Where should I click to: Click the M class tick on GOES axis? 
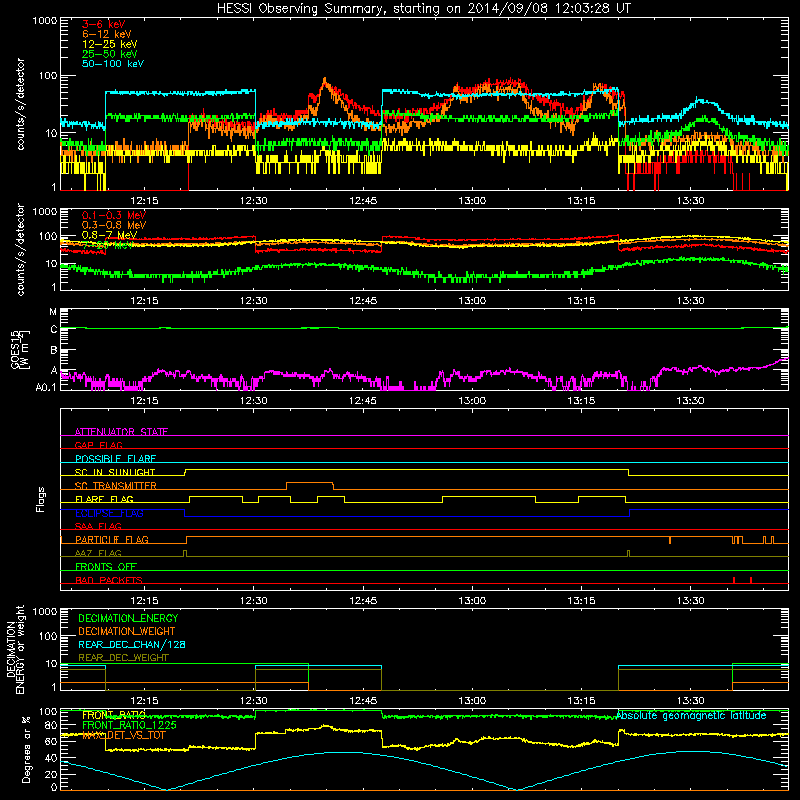coord(53,312)
